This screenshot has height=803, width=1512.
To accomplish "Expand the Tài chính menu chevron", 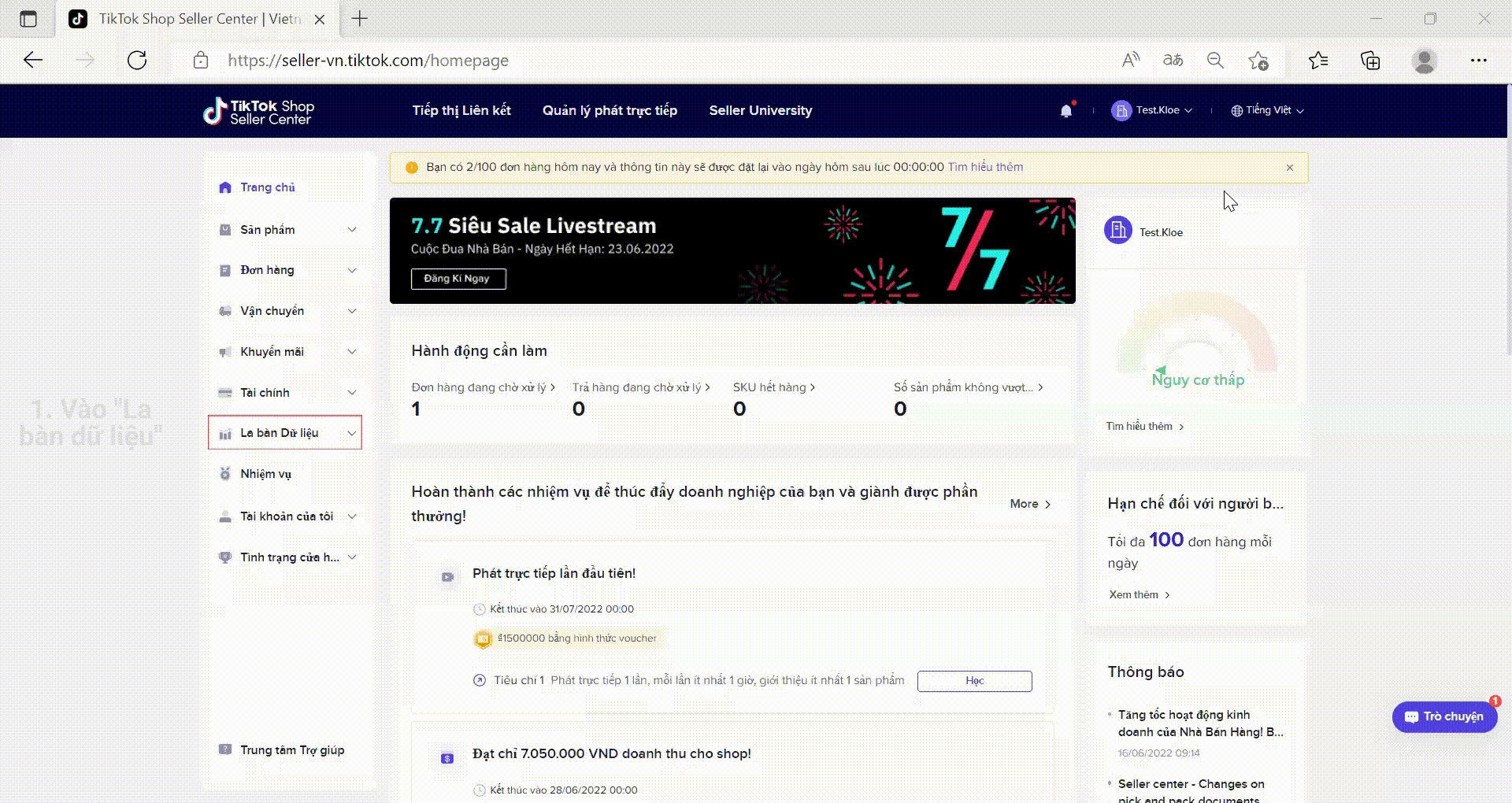I will pos(352,393).
